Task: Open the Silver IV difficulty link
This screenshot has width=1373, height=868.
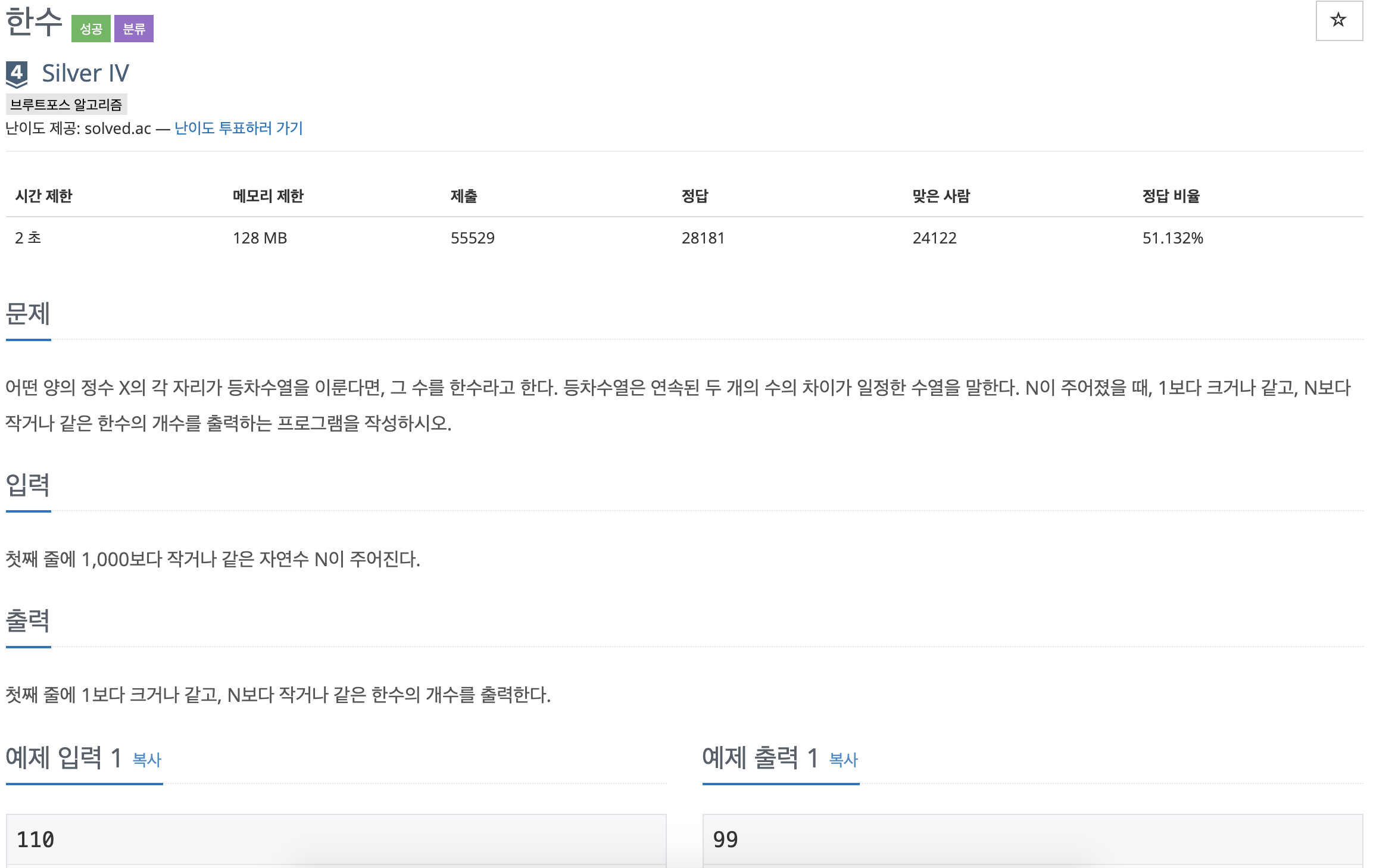Action: coord(85,73)
